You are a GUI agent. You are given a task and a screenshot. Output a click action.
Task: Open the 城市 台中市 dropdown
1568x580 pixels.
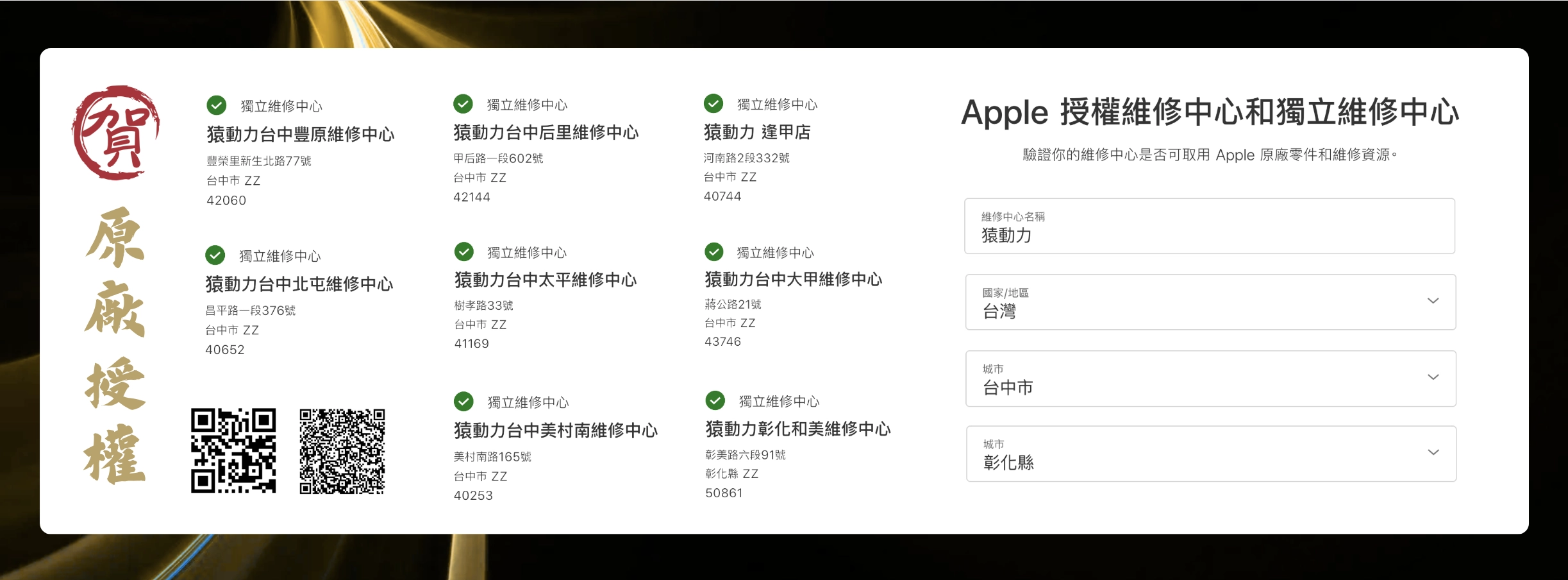tap(1211, 379)
